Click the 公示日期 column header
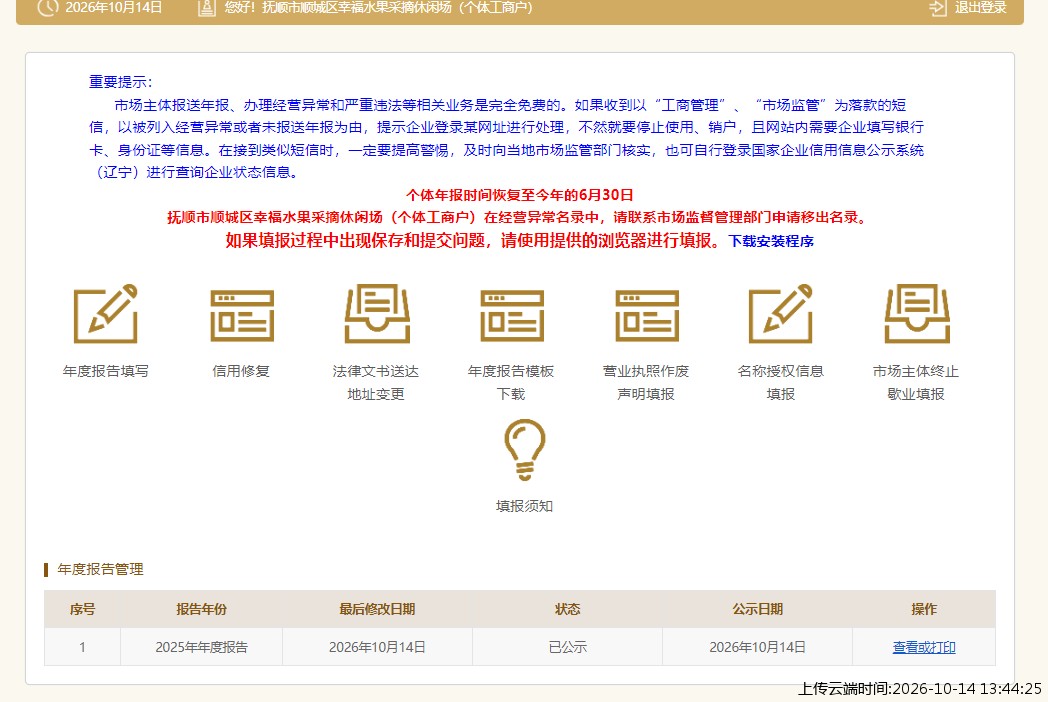Image resolution: width=1048 pixels, height=702 pixels. (757, 609)
